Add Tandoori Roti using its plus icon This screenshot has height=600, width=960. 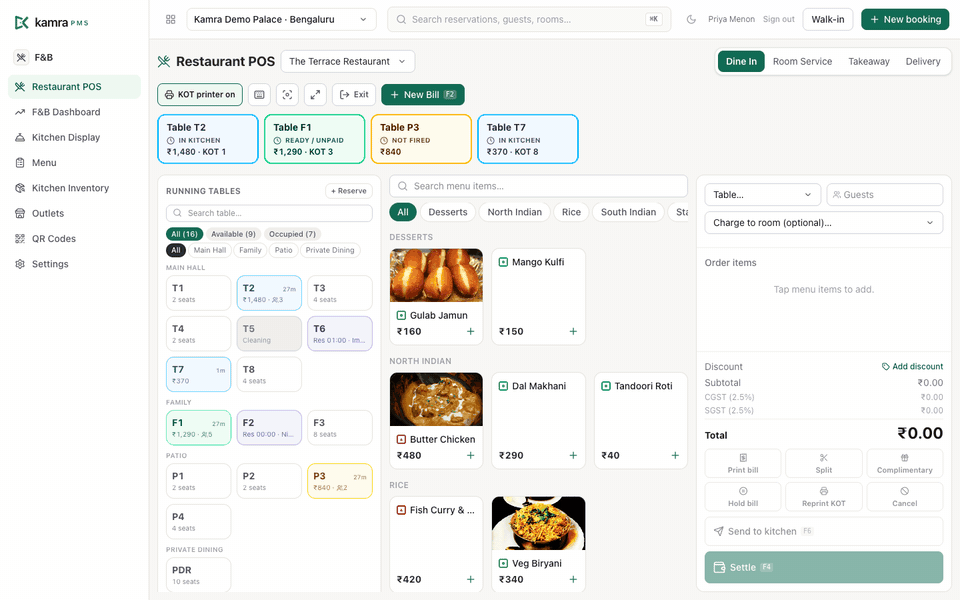pos(675,456)
